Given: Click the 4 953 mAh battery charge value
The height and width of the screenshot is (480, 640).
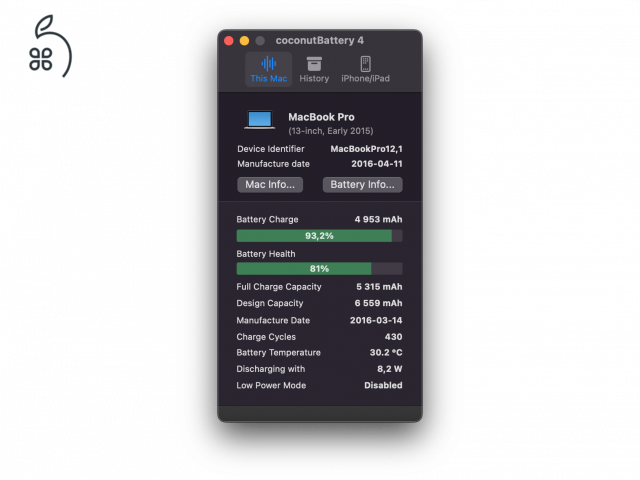Looking at the screenshot, I should [x=378, y=220].
